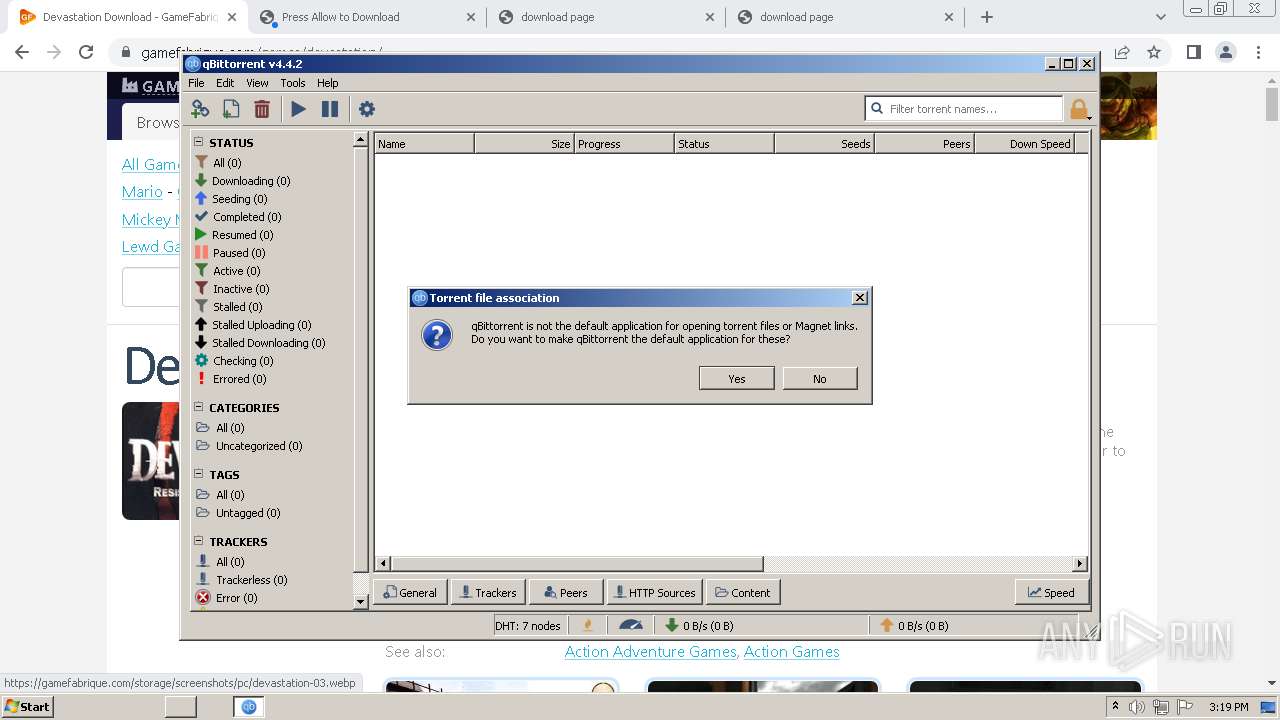Click the flame connection status icon
This screenshot has height=720, width=1280.
click(588, 626)
